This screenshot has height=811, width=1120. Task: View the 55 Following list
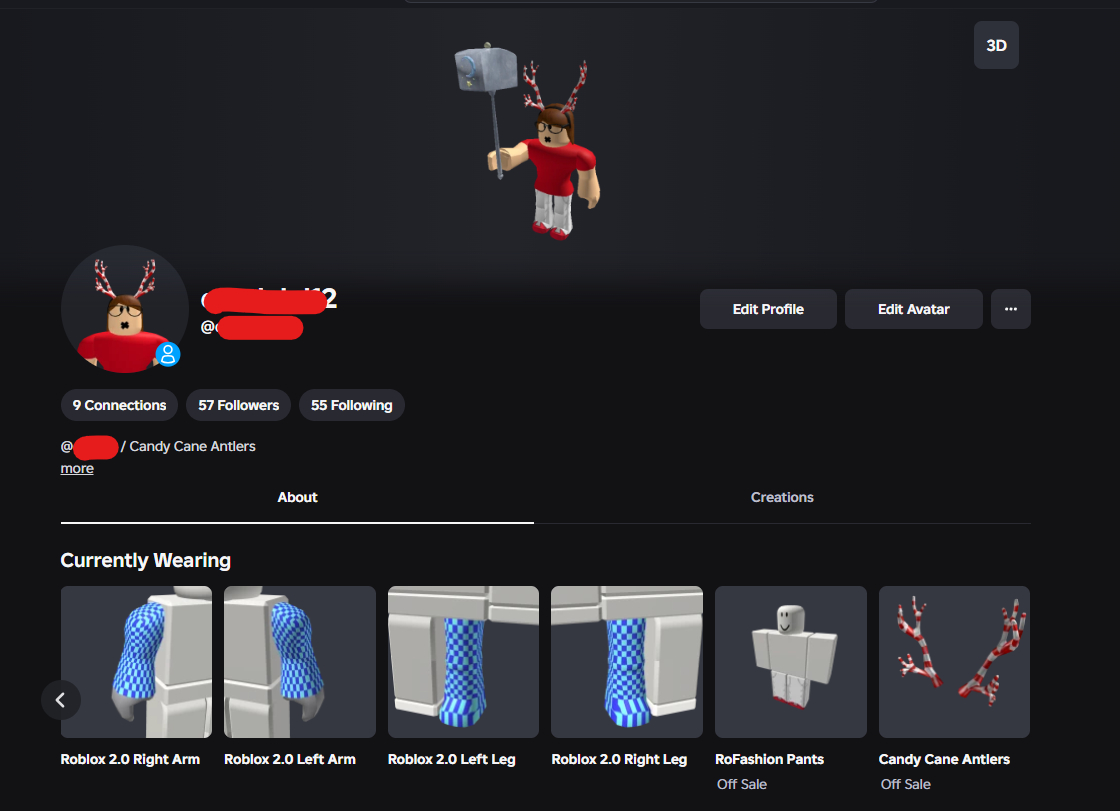(351, 405)
